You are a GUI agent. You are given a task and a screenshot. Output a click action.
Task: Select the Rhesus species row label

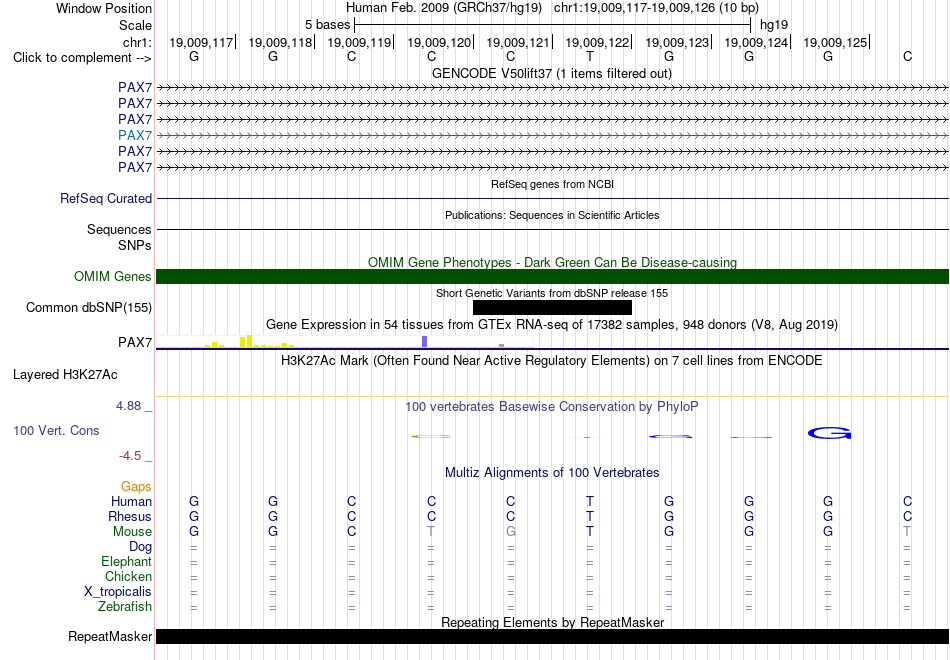(130, 516)
